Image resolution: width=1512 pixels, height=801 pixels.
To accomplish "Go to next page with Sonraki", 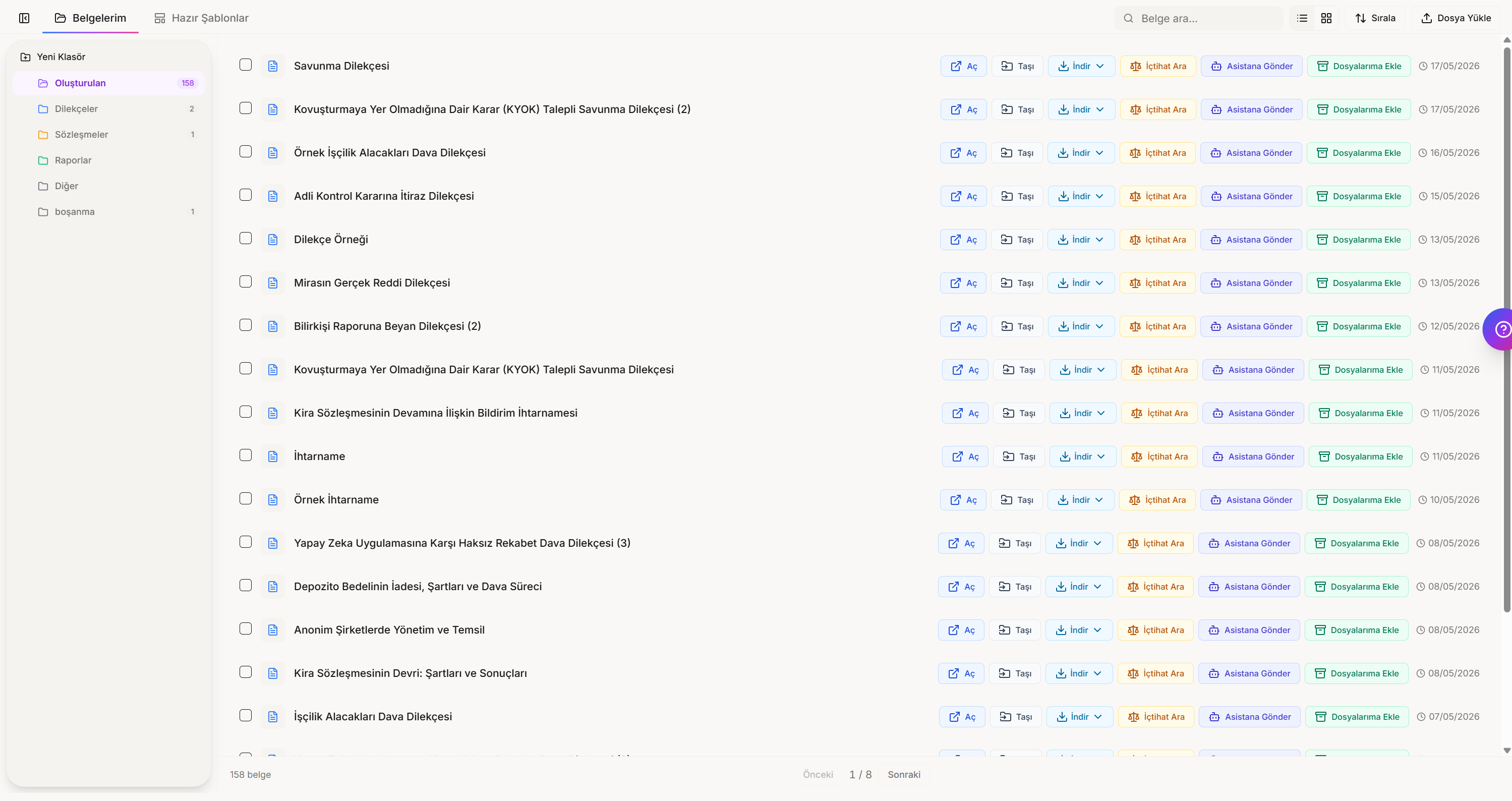I will (x=904, y=775).
